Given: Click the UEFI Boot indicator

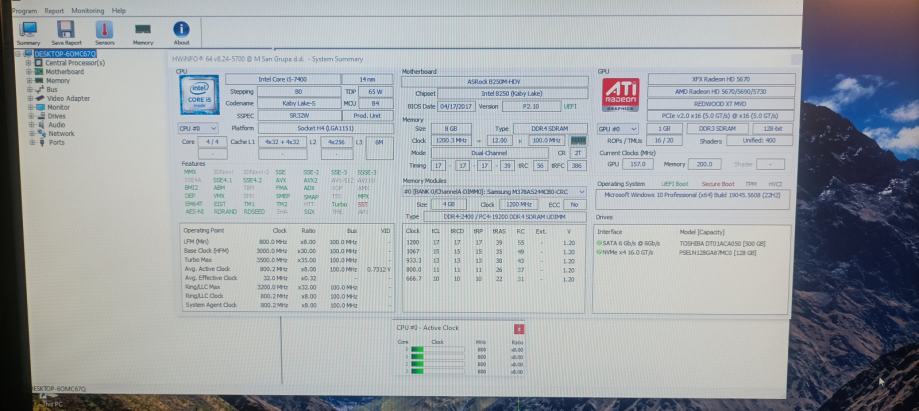Looking at the screenshot, I should [674, 184].
